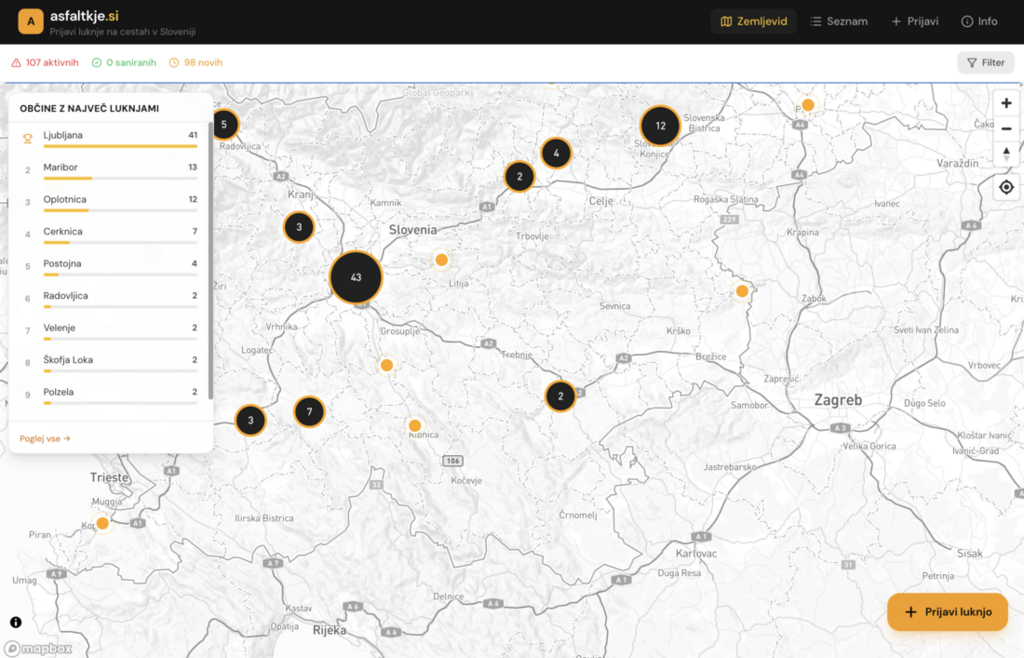Zoom in on the map
Image resolution: width=1024 pixels, height=658 pixels.
(1006, 103)
